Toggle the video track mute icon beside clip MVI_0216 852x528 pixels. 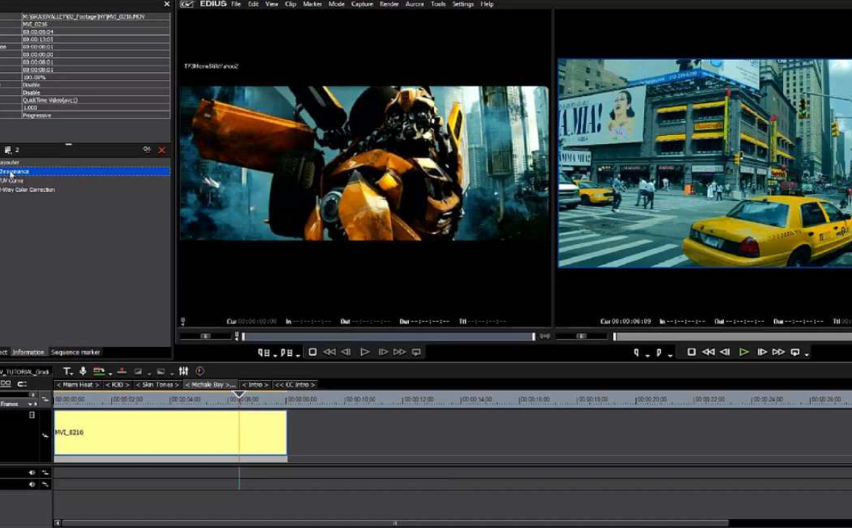[32, 415]
